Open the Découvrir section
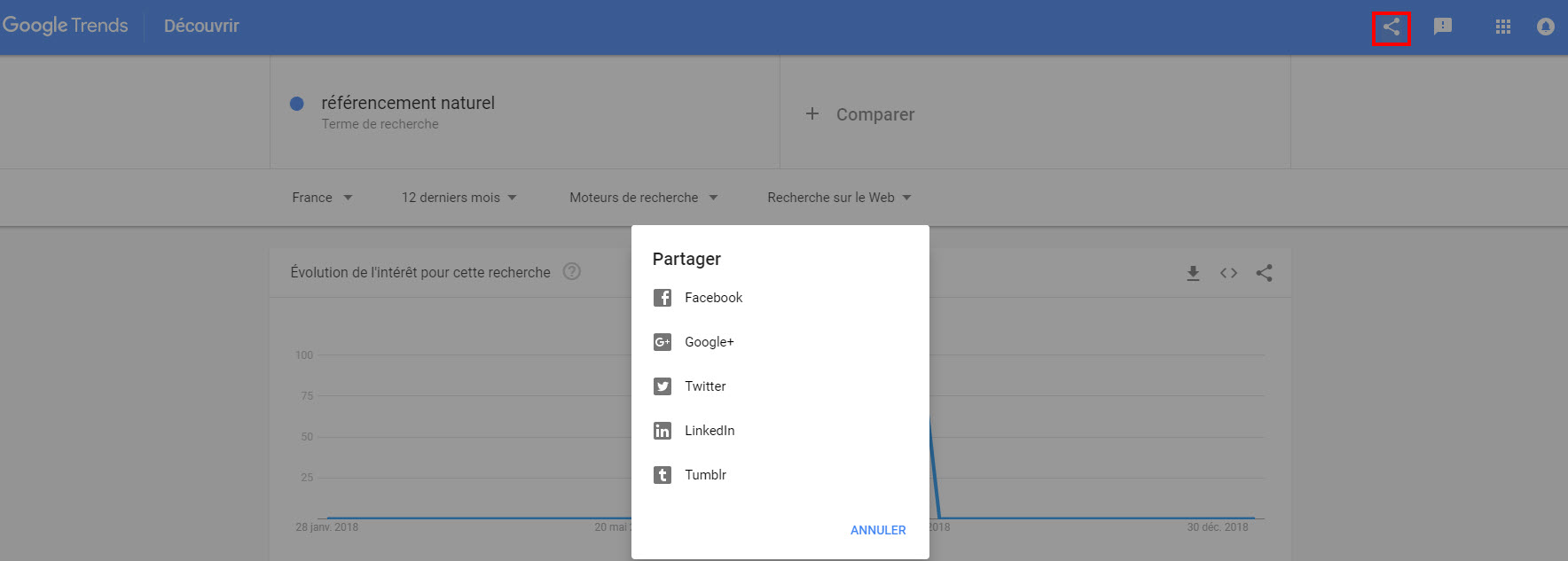1568x561 pixels. [x=201, y=26]
